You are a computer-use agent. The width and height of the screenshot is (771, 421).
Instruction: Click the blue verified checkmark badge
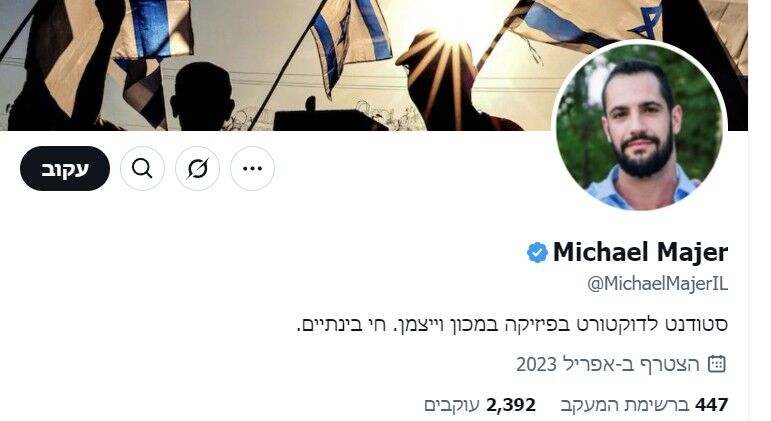(537, 253)
